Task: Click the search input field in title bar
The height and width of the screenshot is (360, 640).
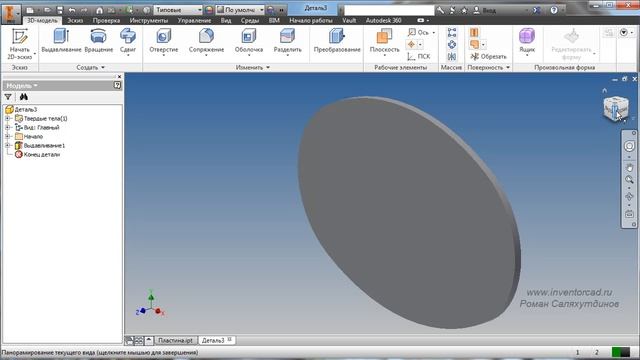Action: tap(389, 10)
